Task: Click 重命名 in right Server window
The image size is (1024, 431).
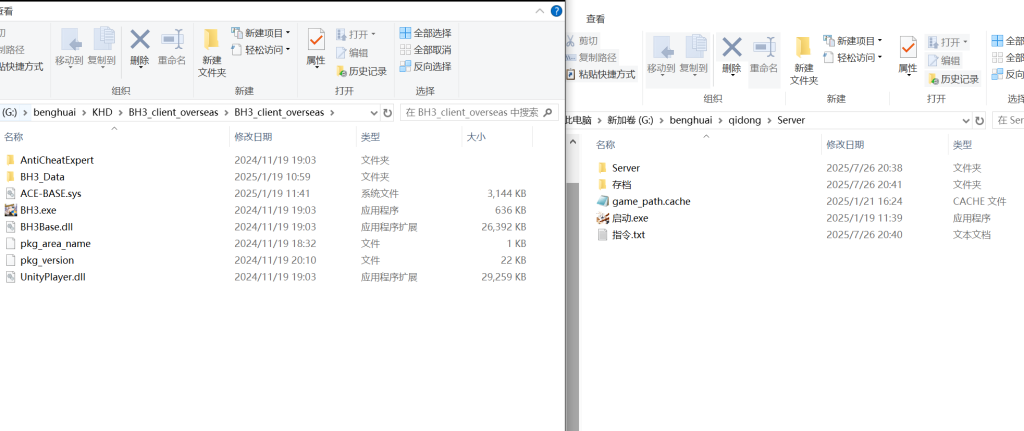Action: pyautogui.click(x=764, y=55)
